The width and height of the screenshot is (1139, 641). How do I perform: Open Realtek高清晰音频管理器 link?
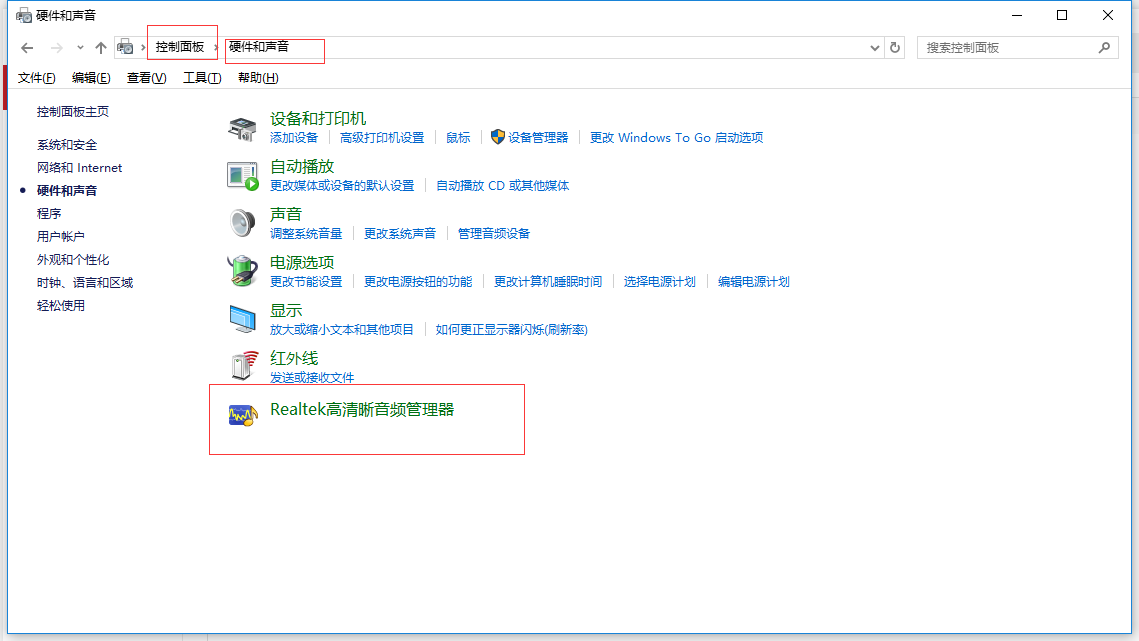362,410
